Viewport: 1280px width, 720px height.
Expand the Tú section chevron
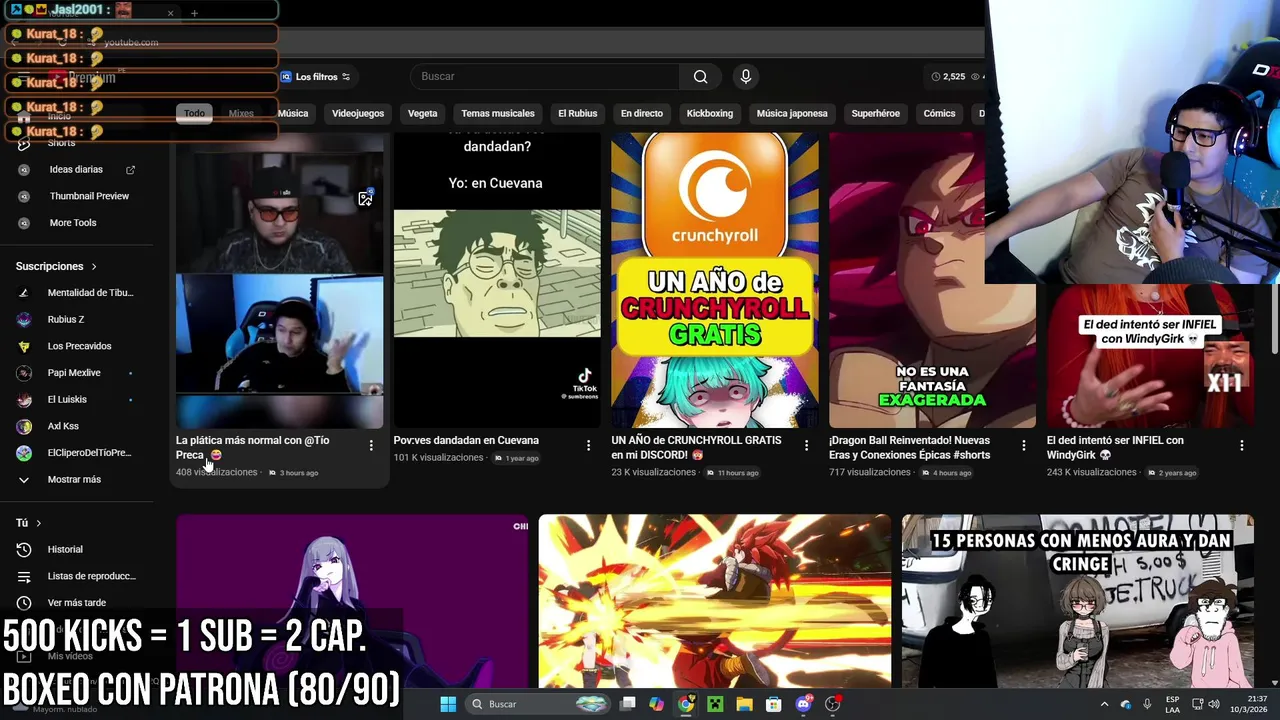pyautogui.click(x=39, y=523)
